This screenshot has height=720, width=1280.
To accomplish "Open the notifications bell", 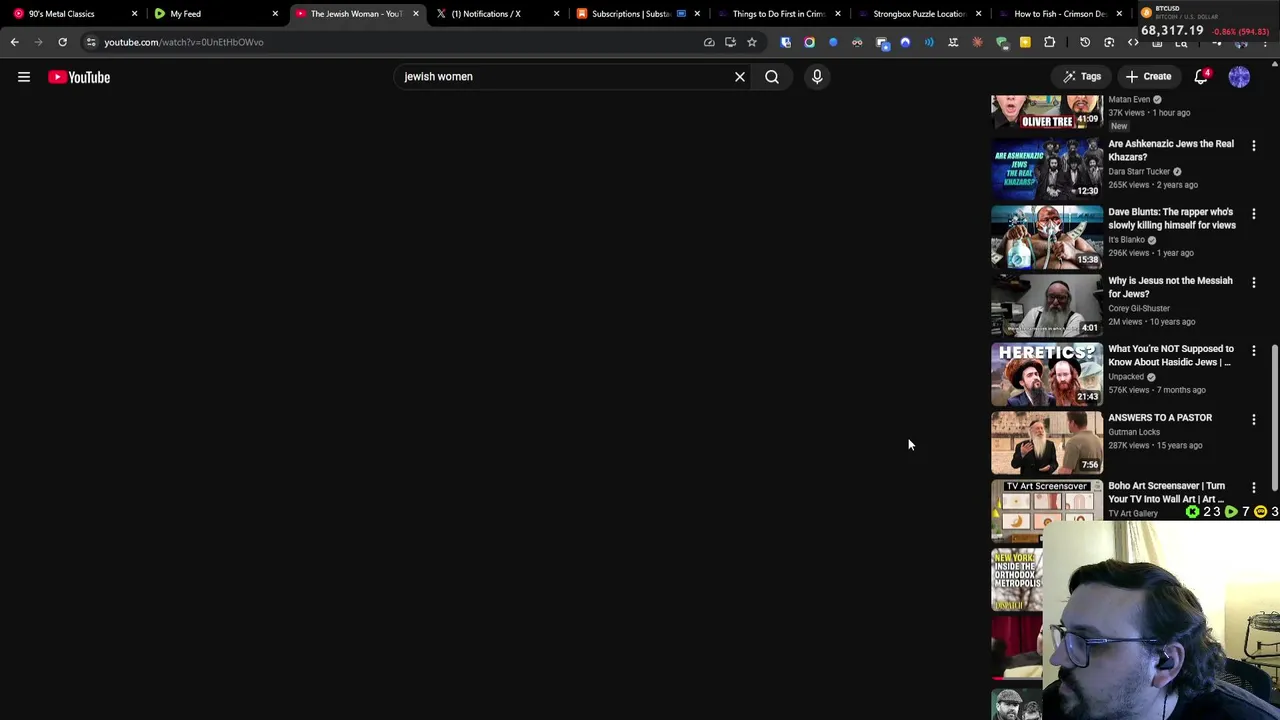I will (1202, 77).
